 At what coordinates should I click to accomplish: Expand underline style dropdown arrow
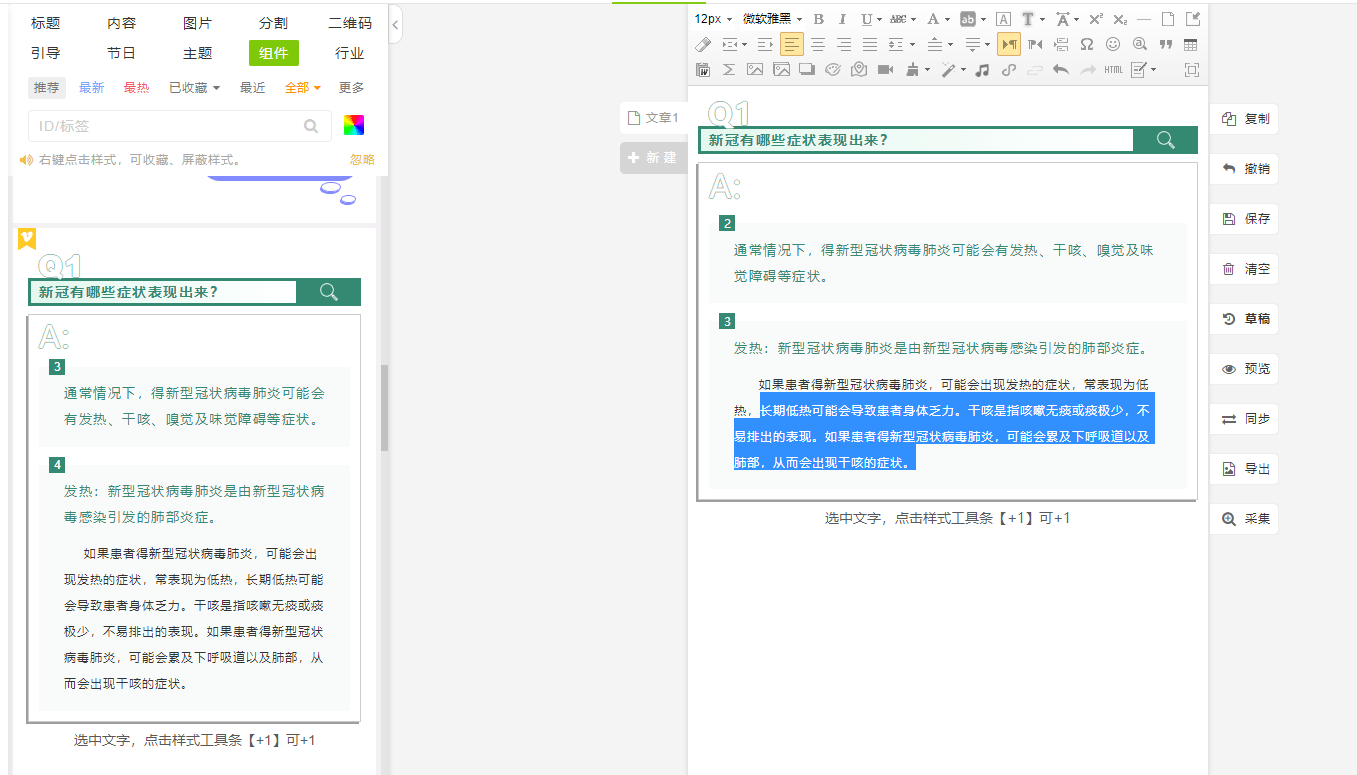point(879,19)
